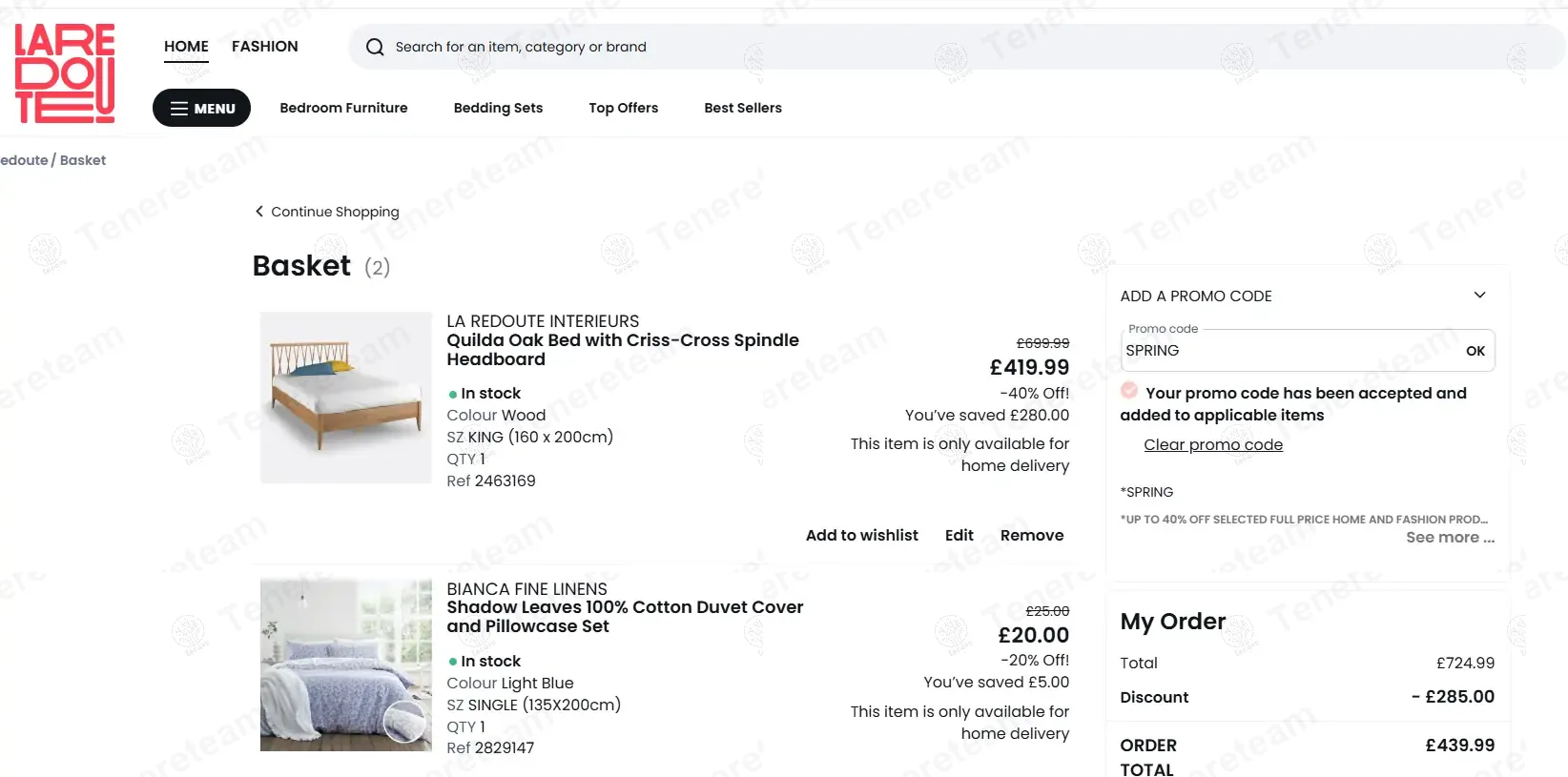Screen dimensions: 1568x777
Task: Open Bedding Sets category
Action: click(x=498, y=108)
